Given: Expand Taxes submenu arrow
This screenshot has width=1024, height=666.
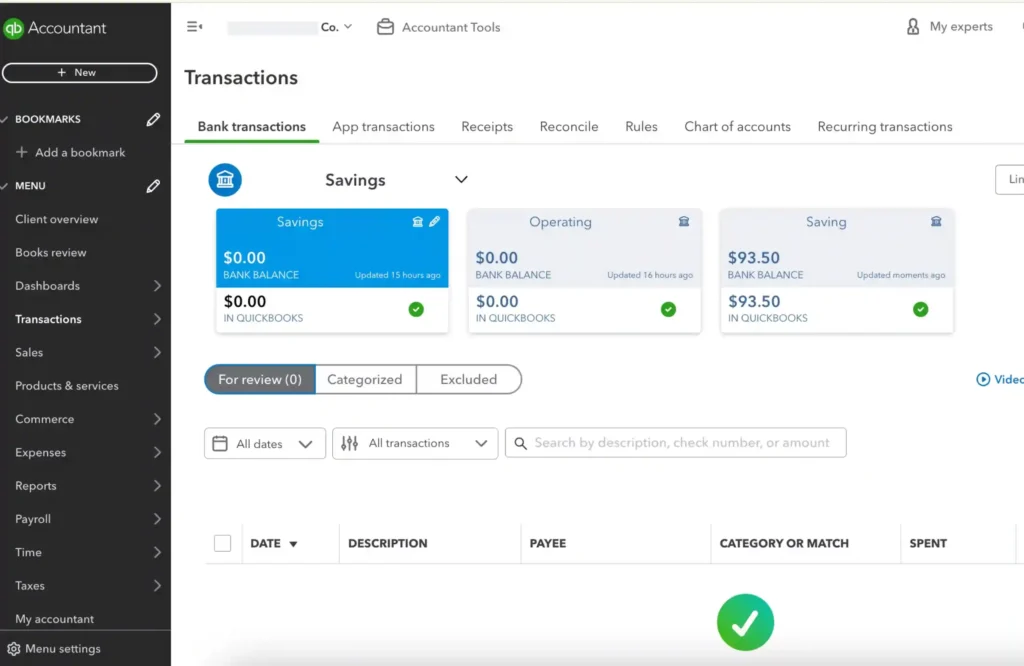Looking at the screenshot, I should [x=157, y=586].
